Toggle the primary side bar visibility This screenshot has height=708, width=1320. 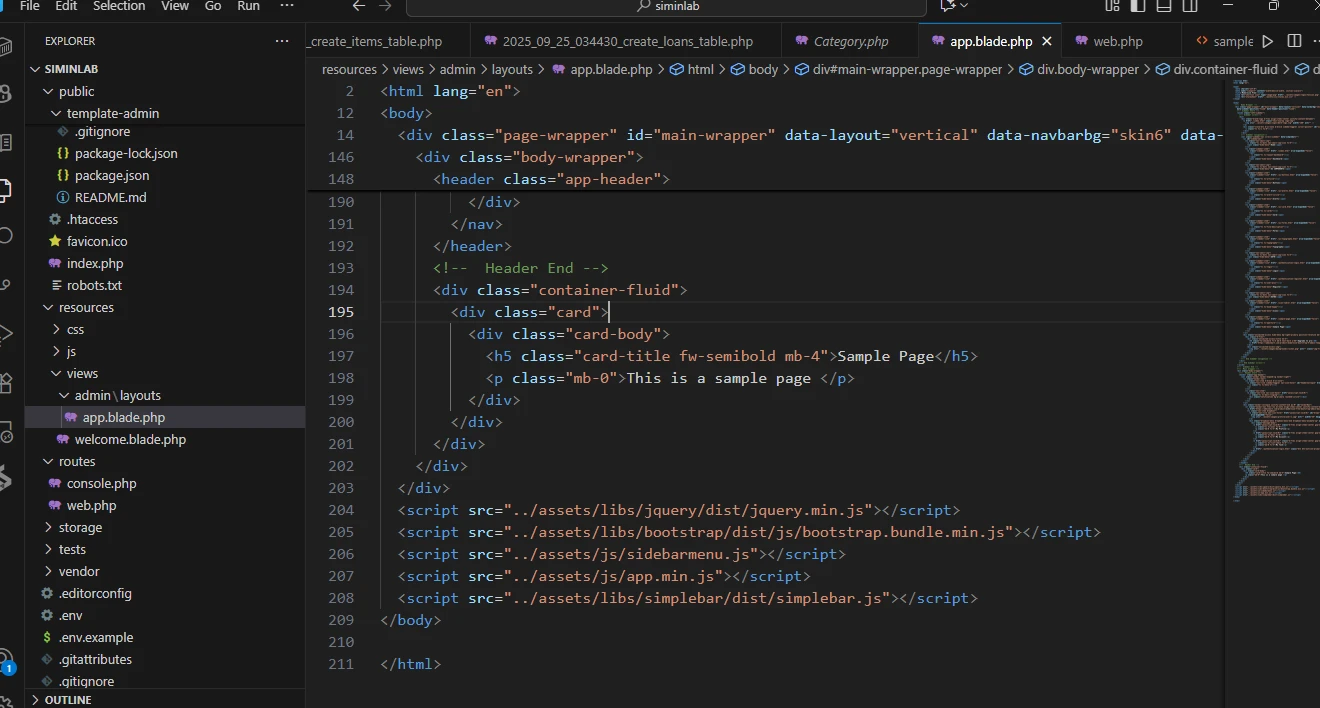coord(1138,6)
